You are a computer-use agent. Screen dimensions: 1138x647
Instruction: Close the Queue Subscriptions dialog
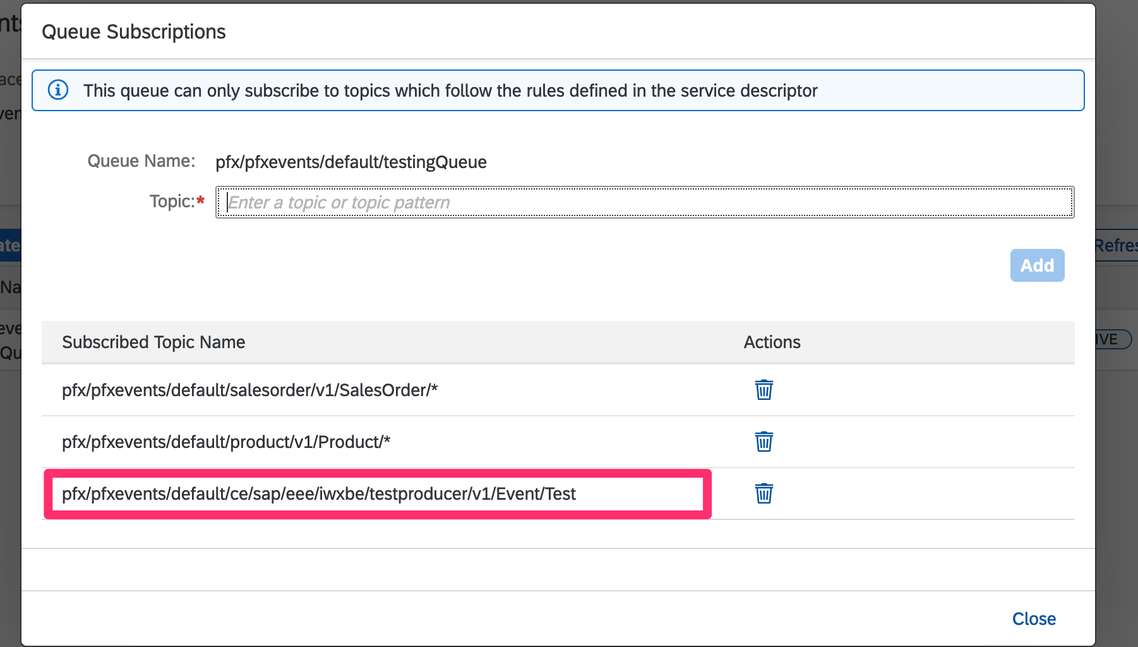(x=1033, y=619)
